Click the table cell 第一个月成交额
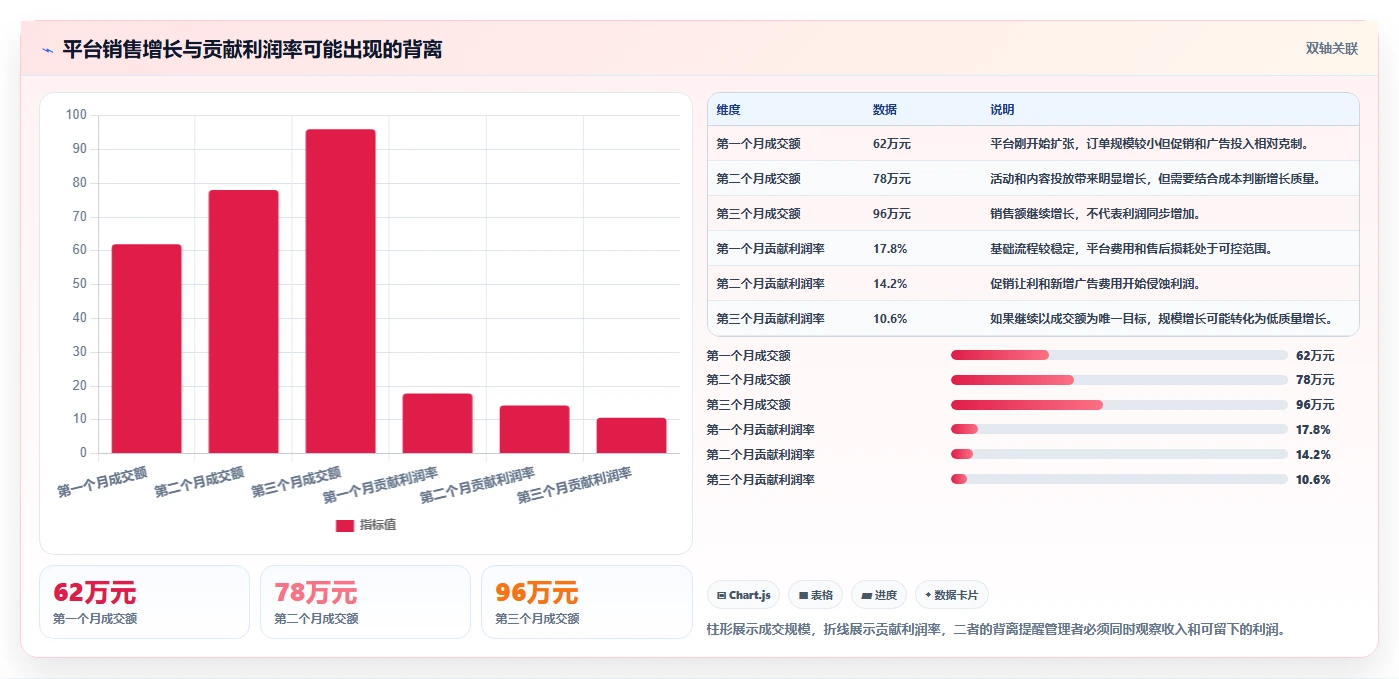The height and width of the screenshot is (679, 1399). [758, 144]
